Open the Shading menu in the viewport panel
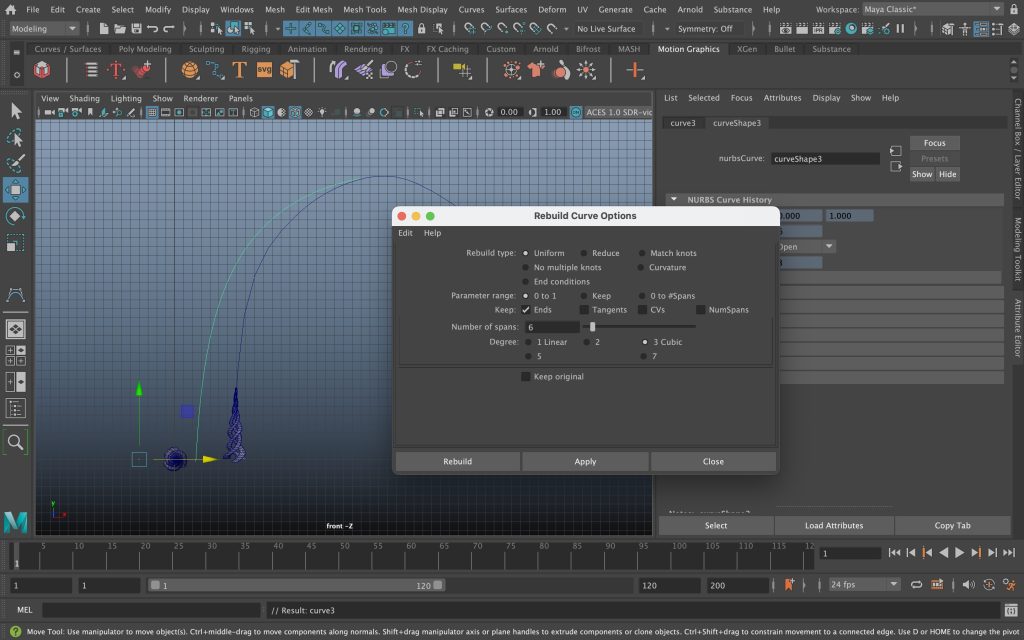The image size is (1024, 640). 84,98
